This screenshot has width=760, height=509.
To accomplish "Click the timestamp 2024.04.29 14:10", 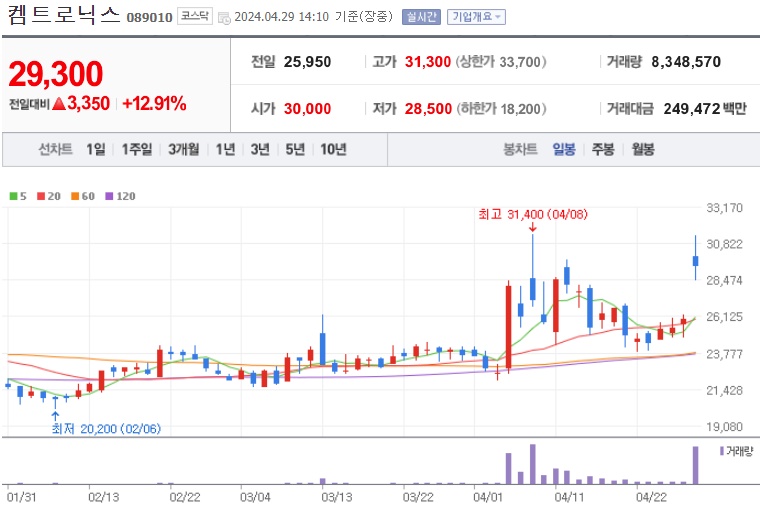I will pos(282,17).
